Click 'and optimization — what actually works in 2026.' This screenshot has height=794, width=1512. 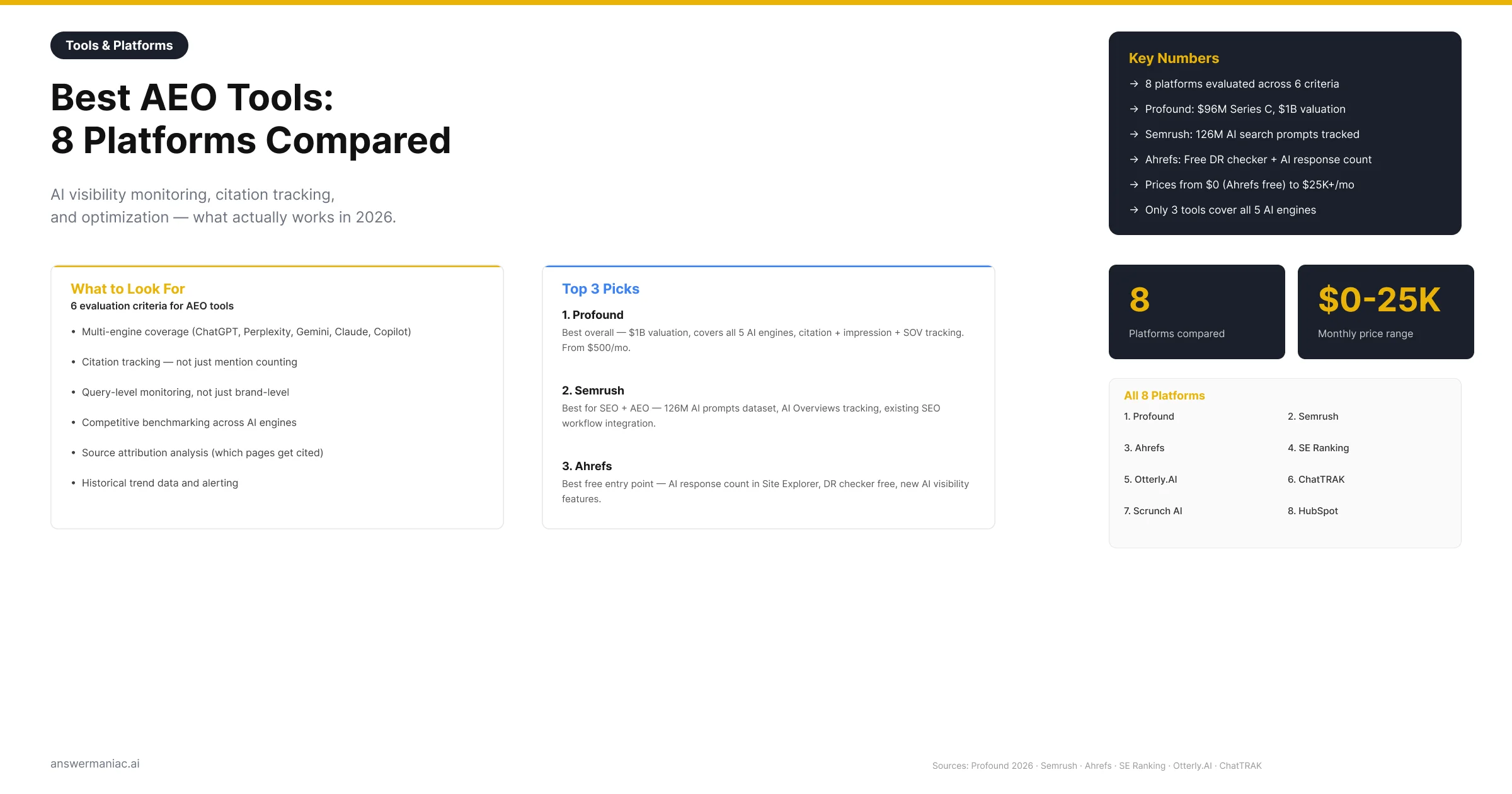[x=223, y=217]
